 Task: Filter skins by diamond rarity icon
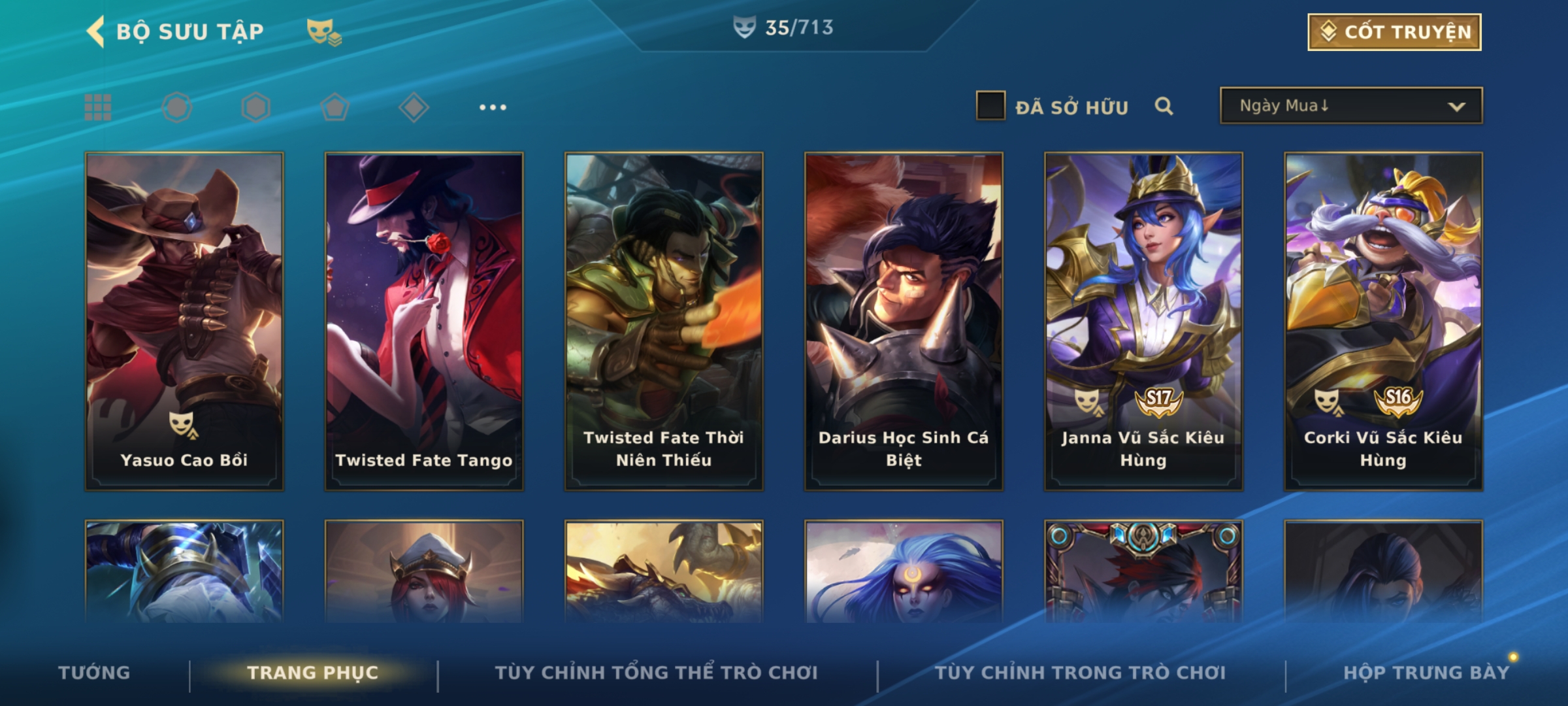(x=414, y=107)
